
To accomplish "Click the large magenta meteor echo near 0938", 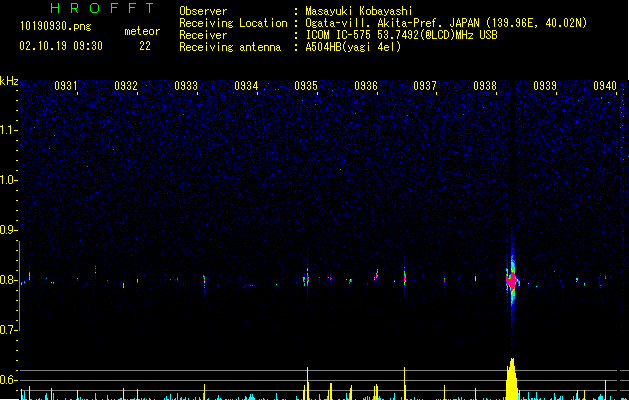I will tap(512, 280).
